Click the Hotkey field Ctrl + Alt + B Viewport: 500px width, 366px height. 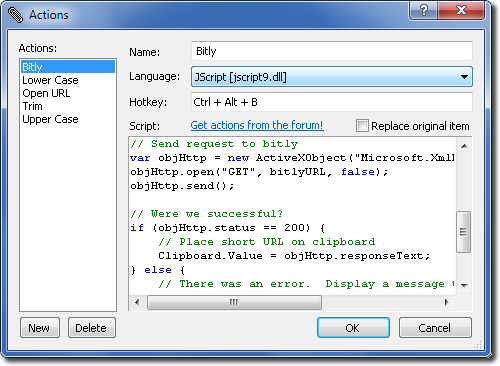[332, 102]
